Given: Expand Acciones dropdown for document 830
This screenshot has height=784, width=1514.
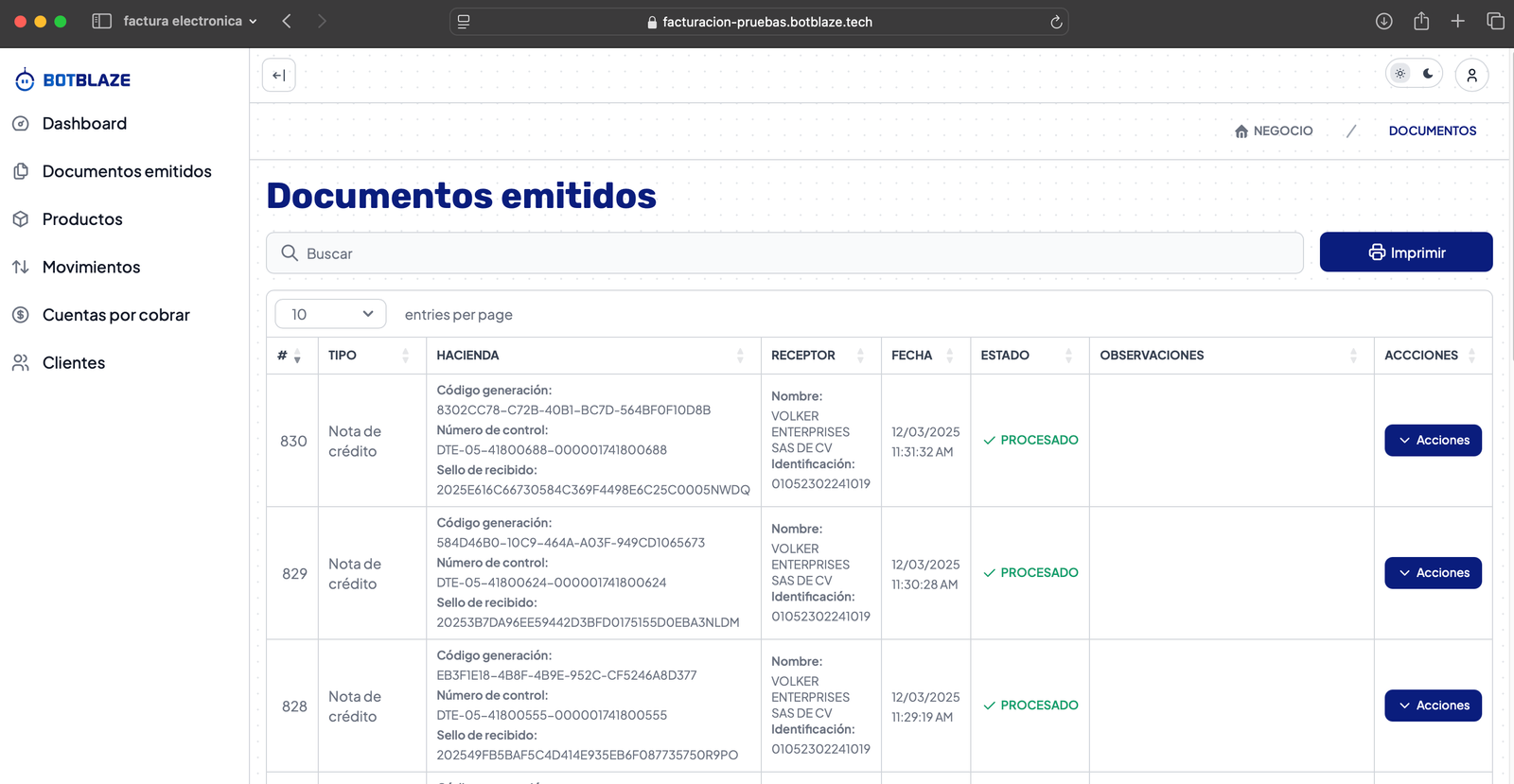Looking at the screenshot, I should [1433, 441].
